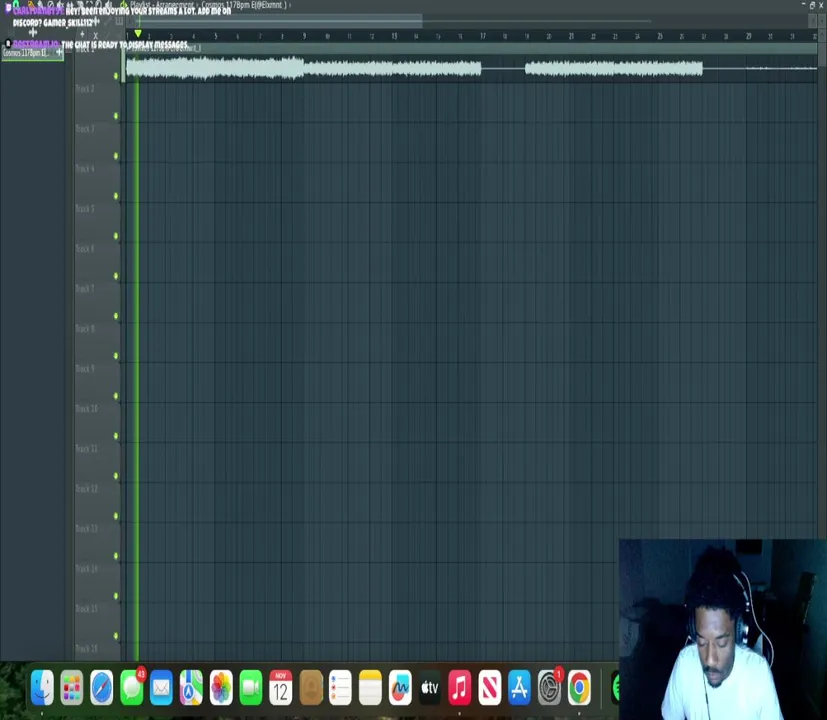Open FaceTime from the dock
Screen dimensions: 827x720
(x=251, y=688)
